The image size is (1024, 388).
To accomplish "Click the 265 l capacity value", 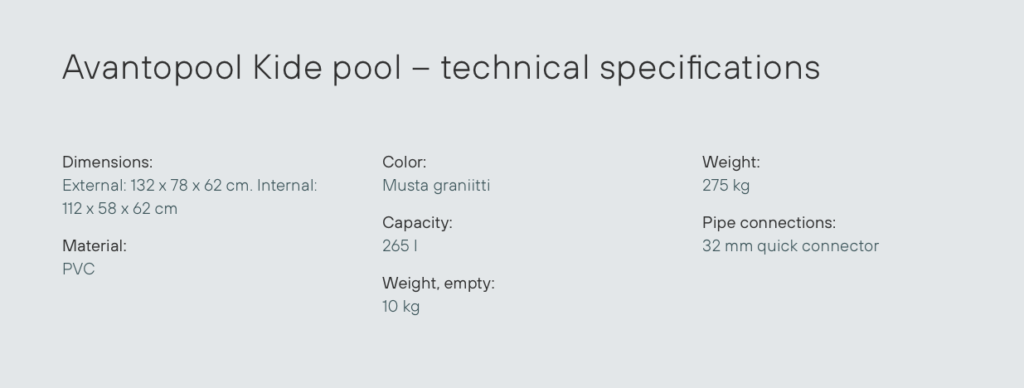I will click(x=400, y=246).
